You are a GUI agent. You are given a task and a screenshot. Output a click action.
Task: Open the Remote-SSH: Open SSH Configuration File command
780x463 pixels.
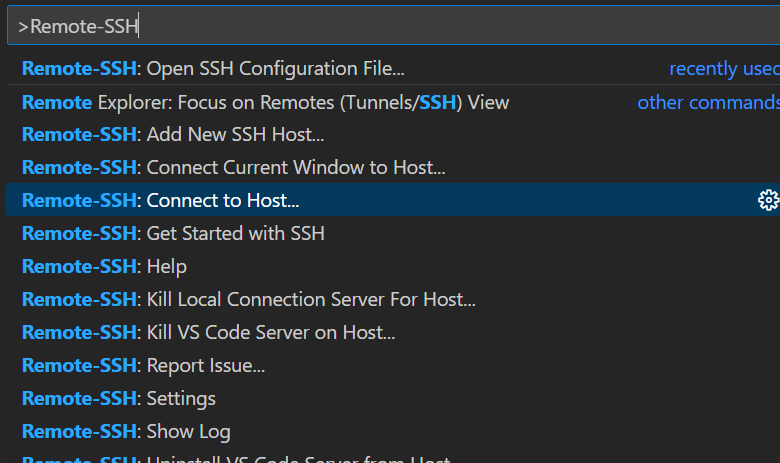tap(392, 68)
